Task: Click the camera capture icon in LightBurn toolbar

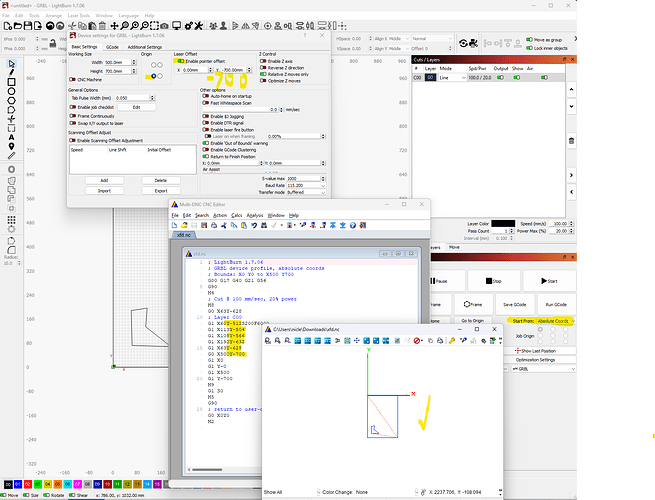Action: pos(165,26)
